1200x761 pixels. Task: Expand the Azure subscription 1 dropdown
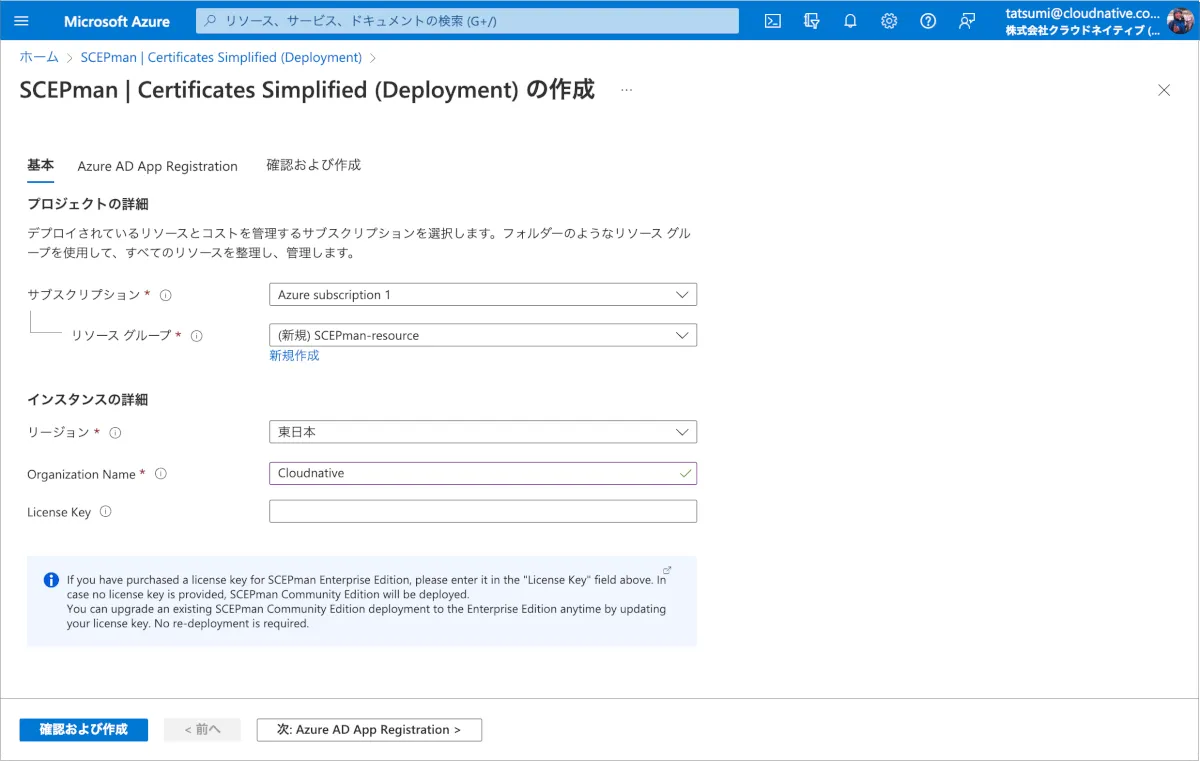[482, 295]
